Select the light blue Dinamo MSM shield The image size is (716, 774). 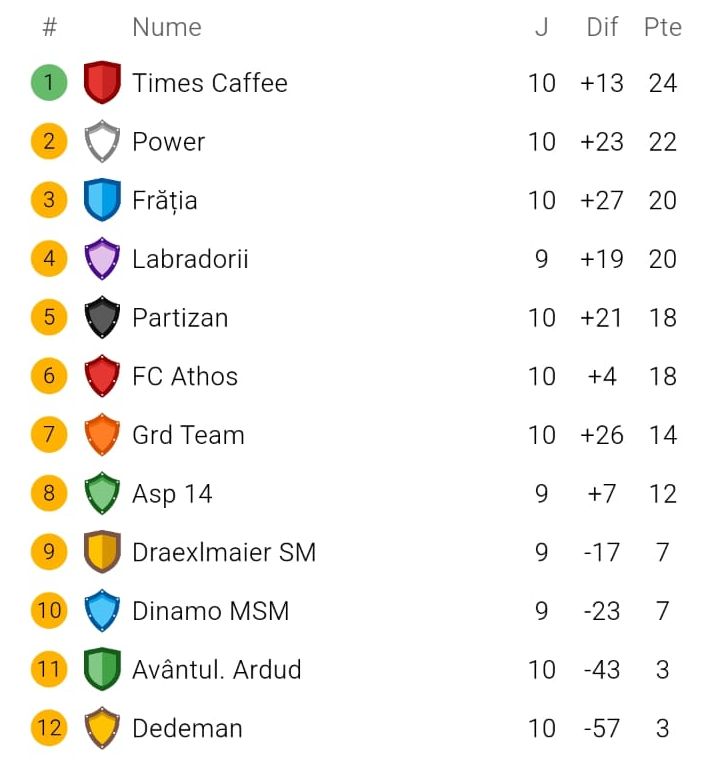[102, 611]
